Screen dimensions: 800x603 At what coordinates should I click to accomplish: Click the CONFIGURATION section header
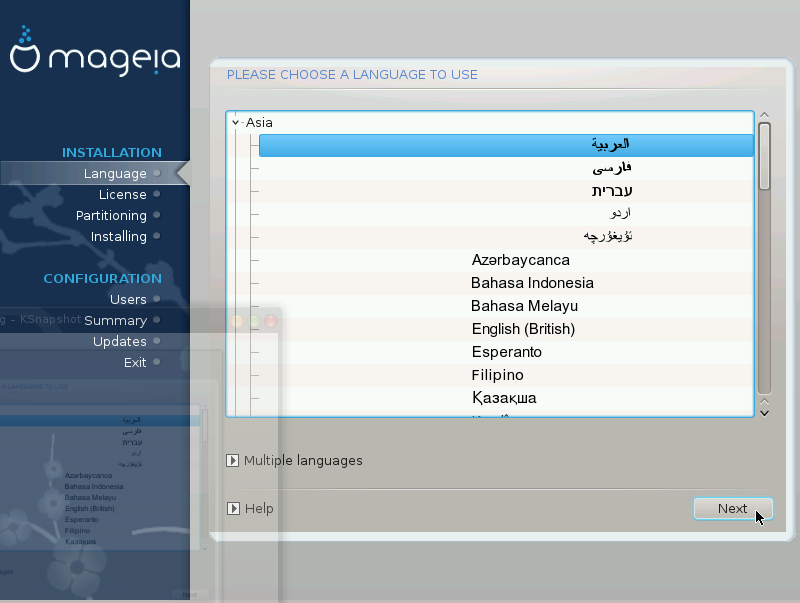[103, 279]
